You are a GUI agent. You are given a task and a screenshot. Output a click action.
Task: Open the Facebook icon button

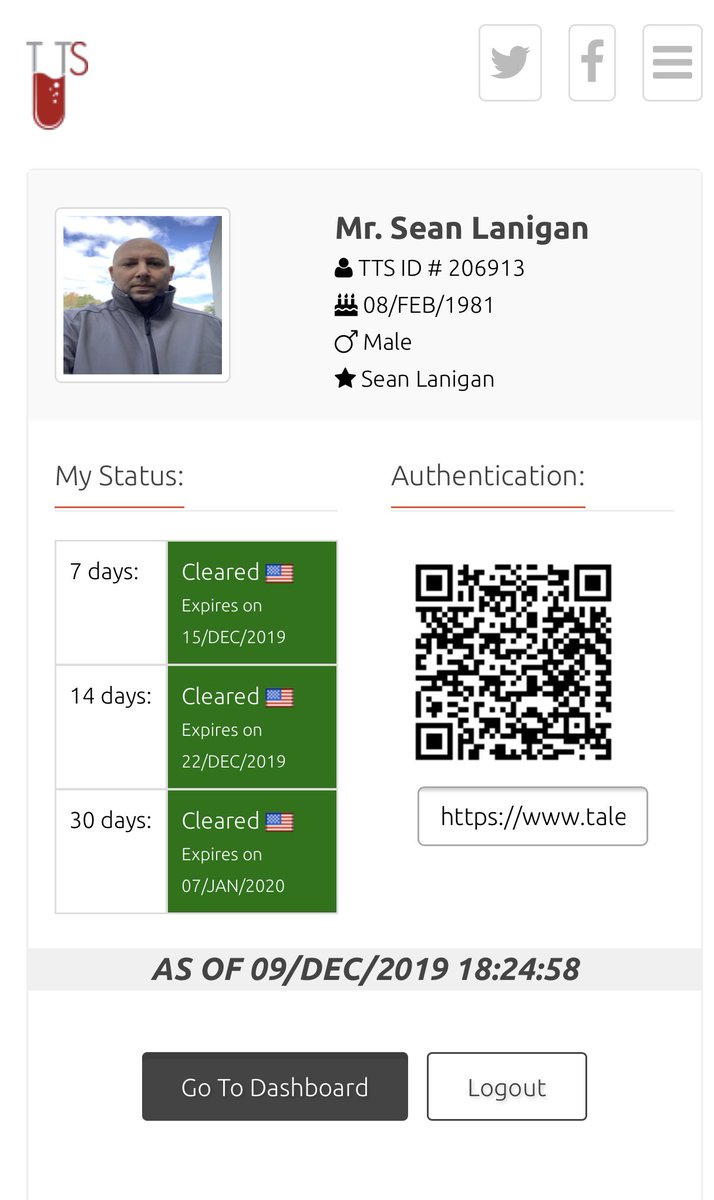point(592,63)
